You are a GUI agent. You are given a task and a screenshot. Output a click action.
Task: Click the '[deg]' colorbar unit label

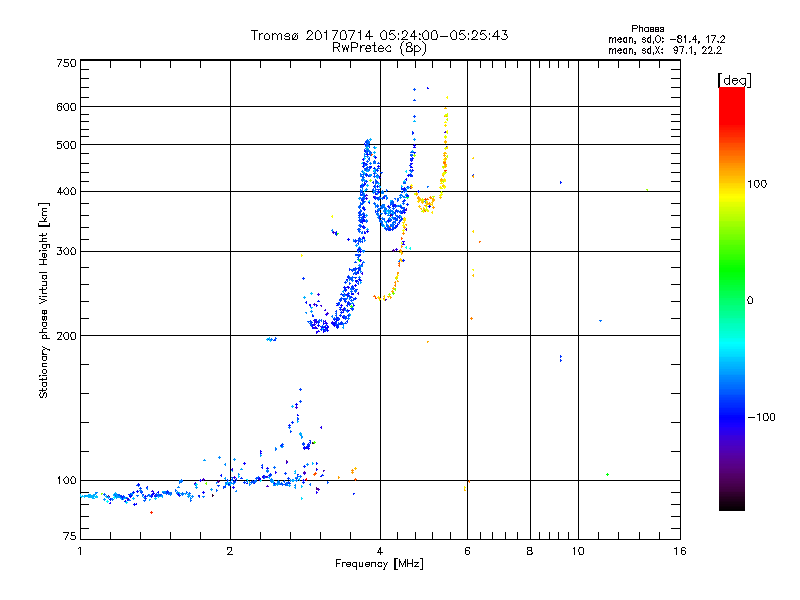[x=734, y=80]
